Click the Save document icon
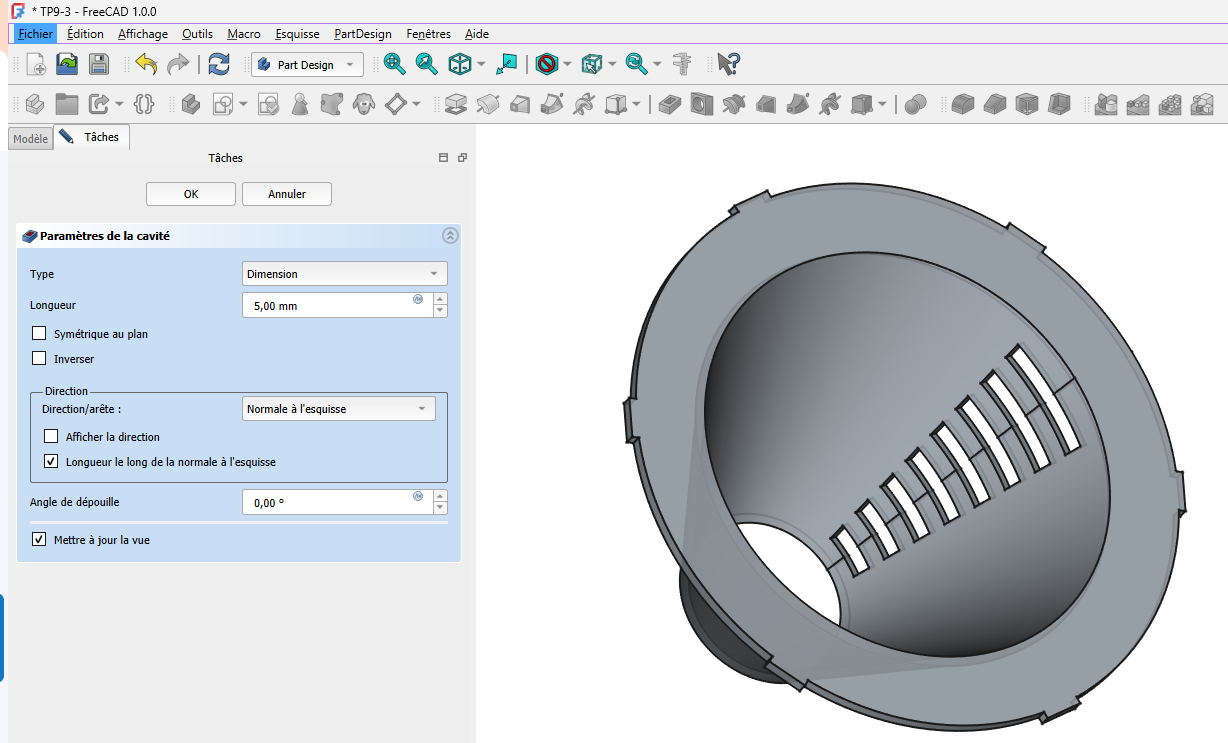This screenshot has height=743, width=1228. point(99,65)
